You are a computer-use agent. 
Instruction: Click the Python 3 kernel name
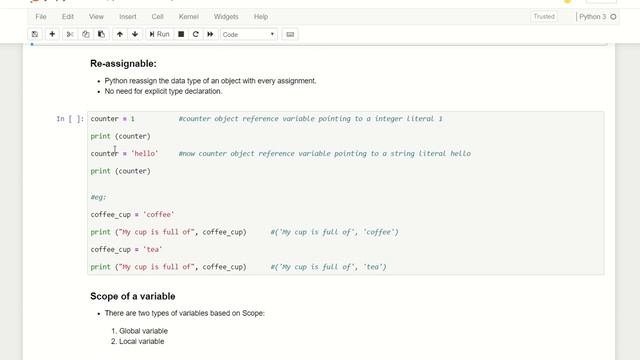pos(593,17)
